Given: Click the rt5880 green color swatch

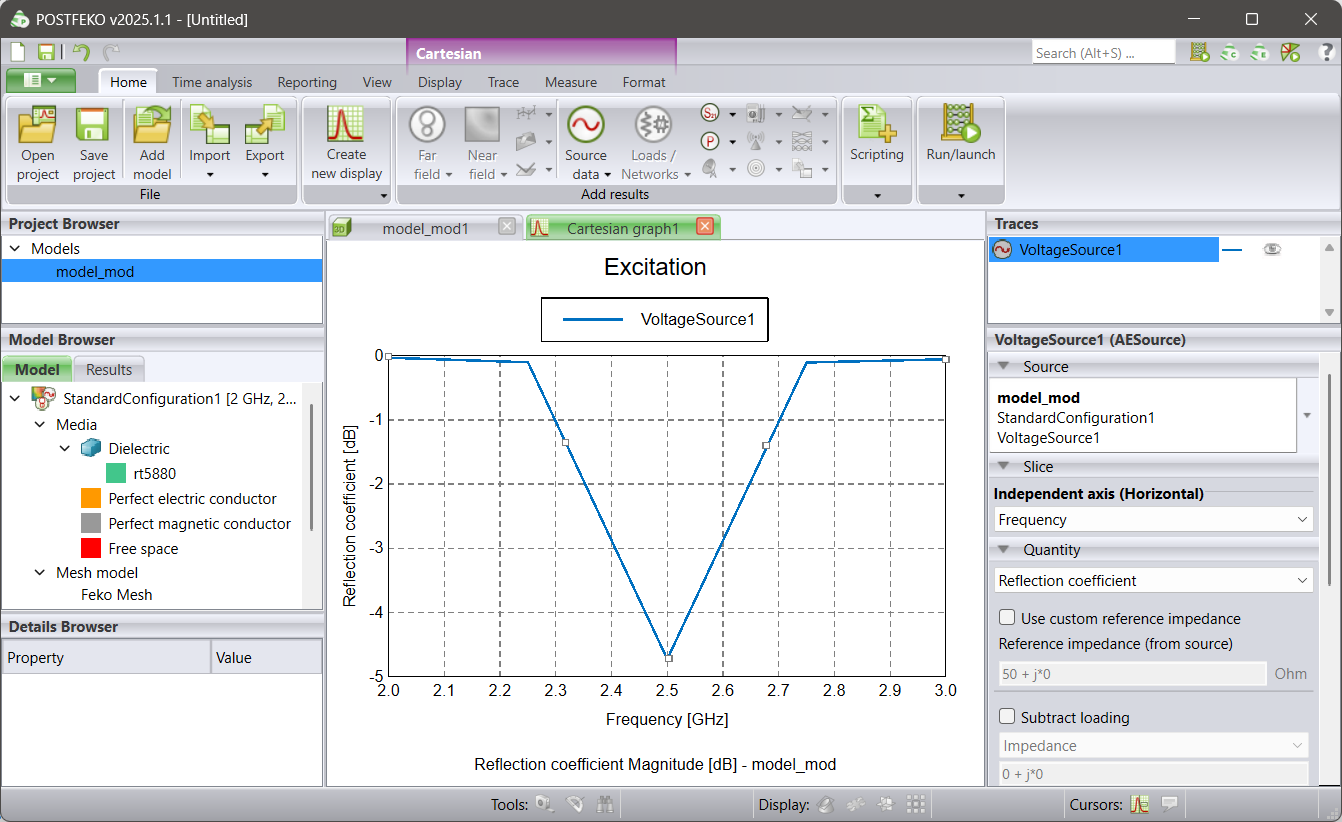Looking at the screenshot, I should [116, 474].
